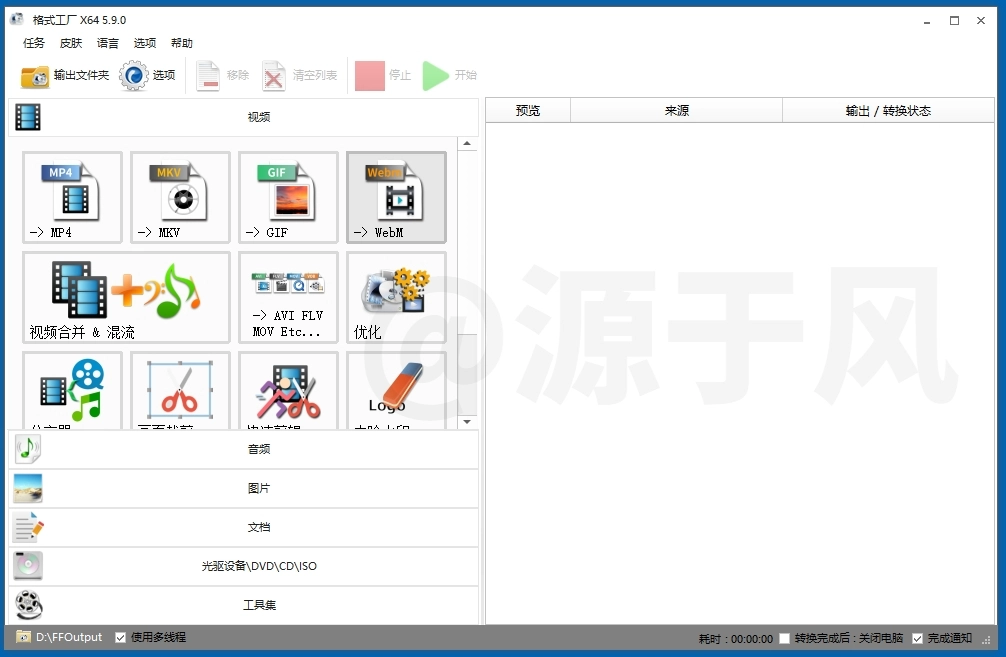
Task: Choose the WebM conversion tile
Action: (396, 198)
